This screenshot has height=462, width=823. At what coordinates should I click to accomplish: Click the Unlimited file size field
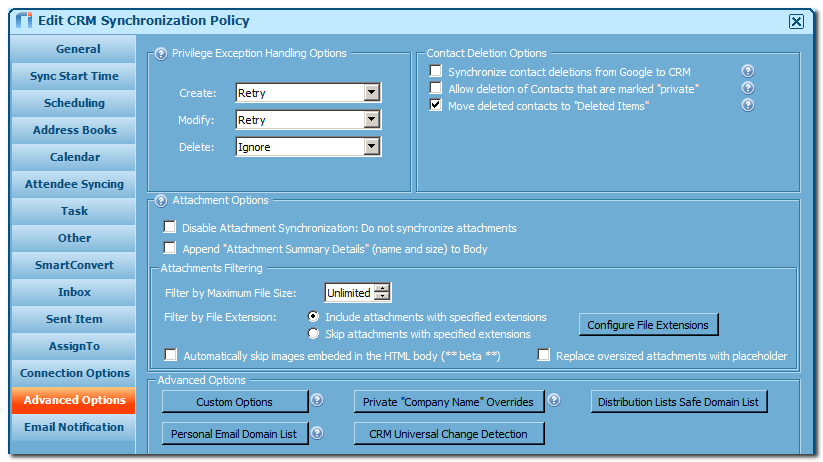click(x=350, y=293)
